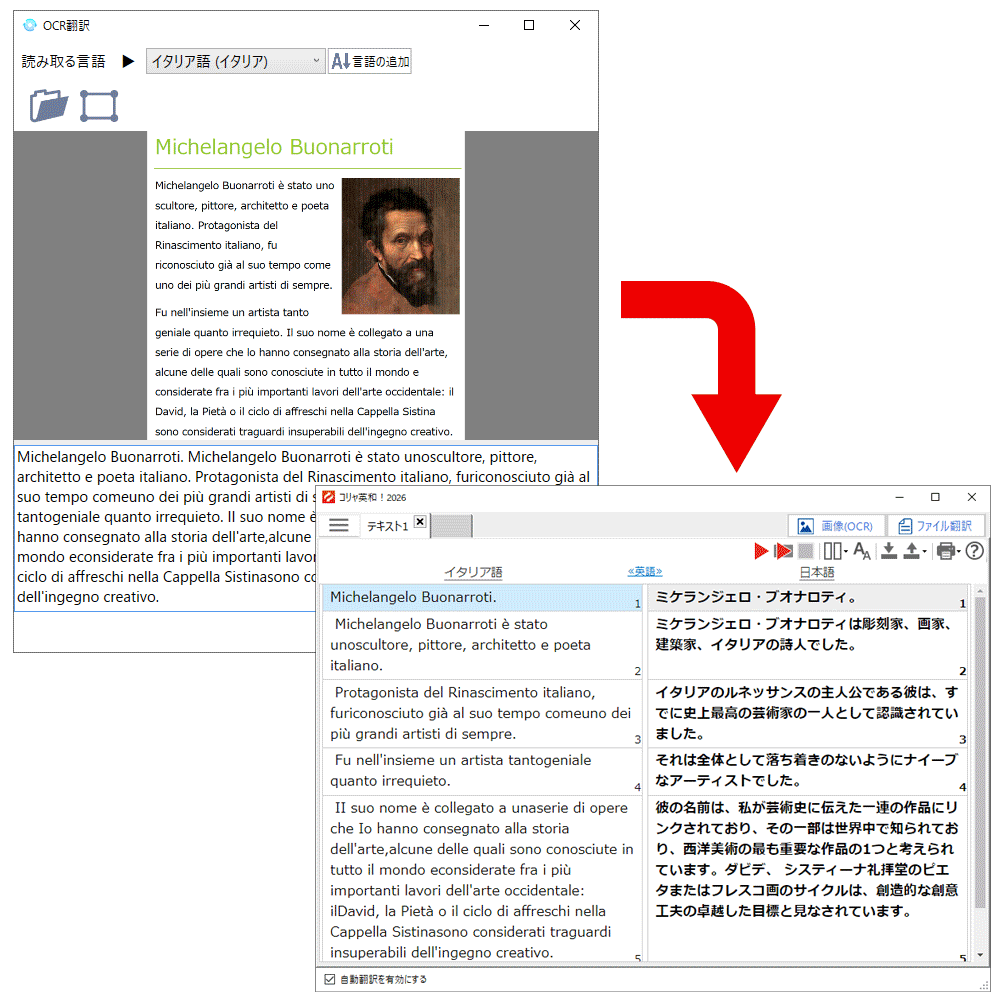Open the print options dropdown
This screenshot has width=1000, height=1000.
click(958, 551)
